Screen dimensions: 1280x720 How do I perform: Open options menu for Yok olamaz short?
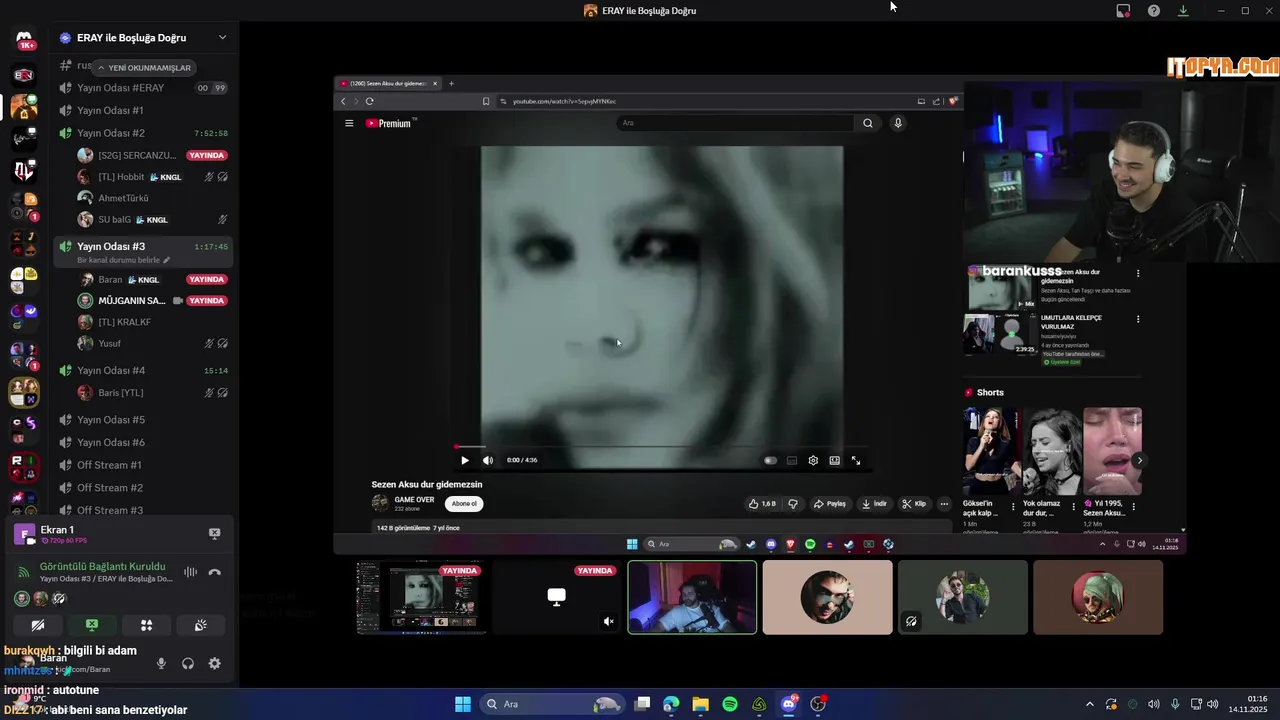(1073, 506)
